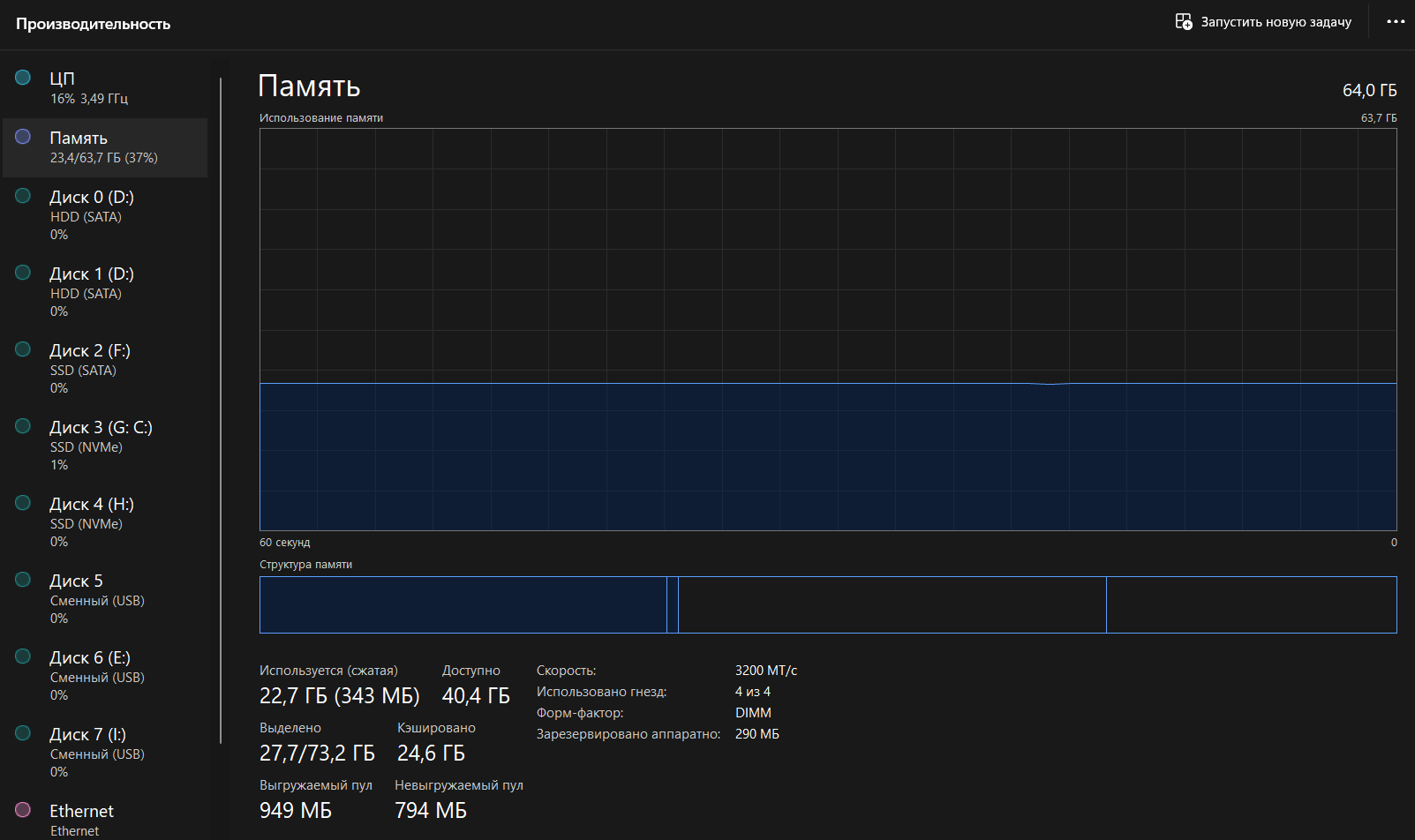Click the CPU (ЦП) circle icon
The height and width of the screenshot is (840, 1415).
pyautogui.click(x=23, y=78)
